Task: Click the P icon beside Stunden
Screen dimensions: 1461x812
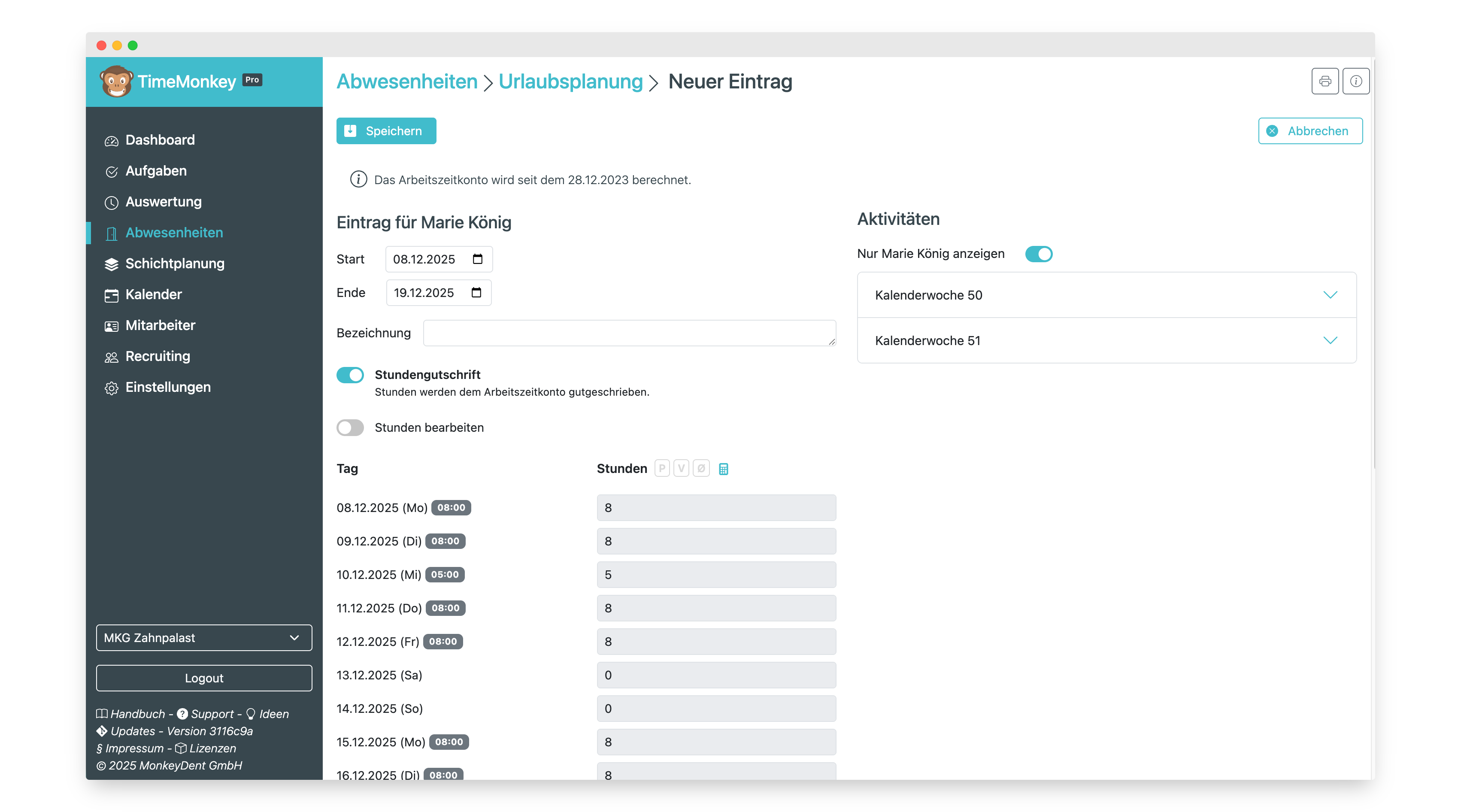Action: click(661, 468)
